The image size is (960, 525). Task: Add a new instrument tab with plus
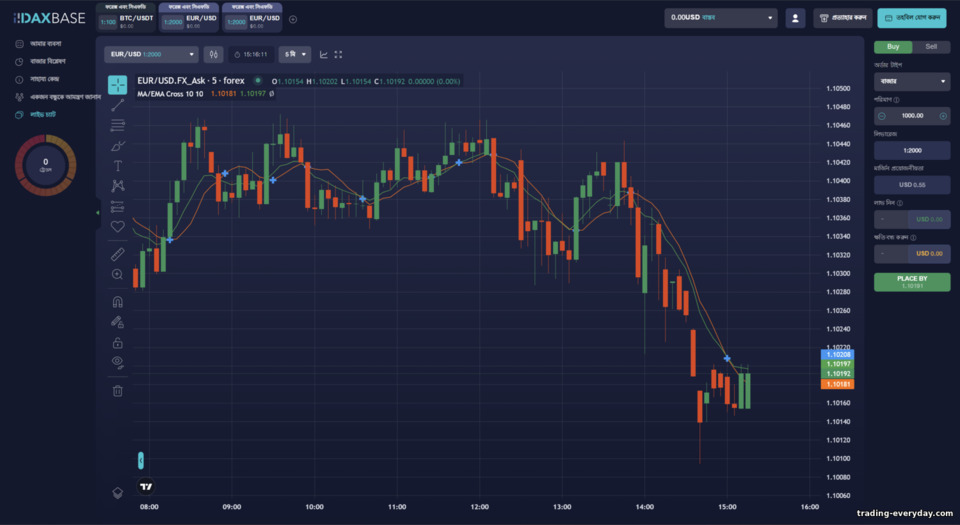click(x=293, y=19)
